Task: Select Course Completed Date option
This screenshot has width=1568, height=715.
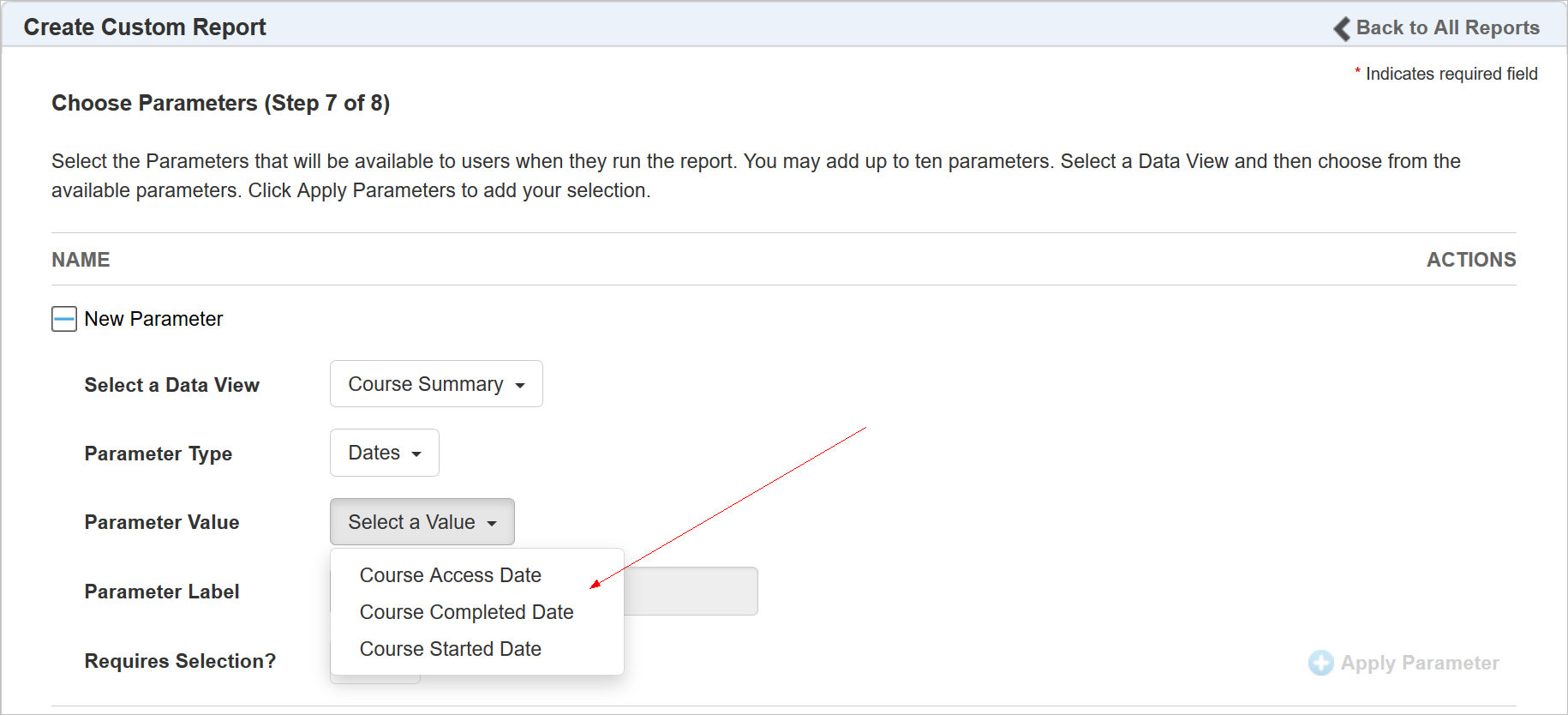Action: tap(466, 612)
